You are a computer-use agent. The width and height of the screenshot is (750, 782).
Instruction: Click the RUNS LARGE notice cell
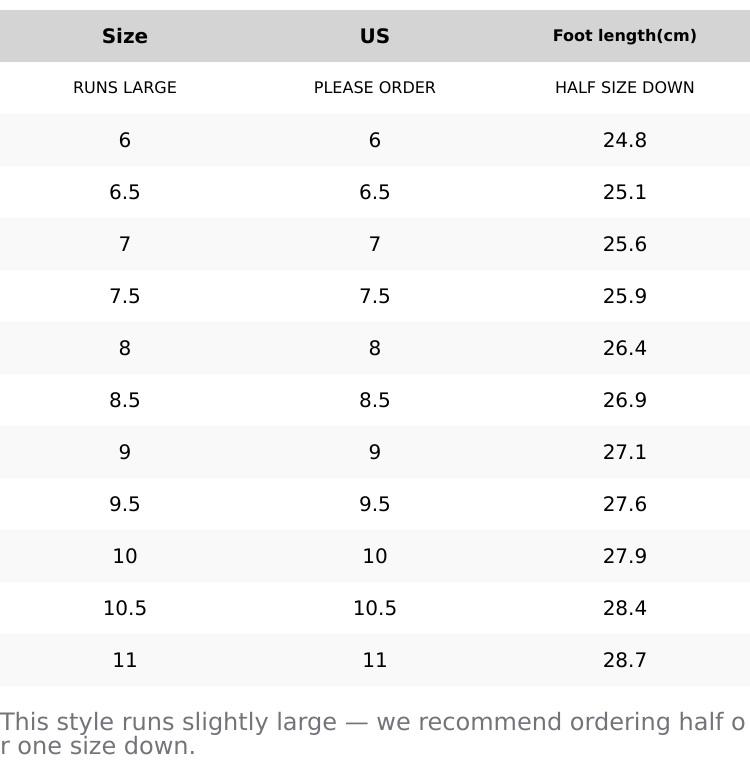[x=125, y=88]
